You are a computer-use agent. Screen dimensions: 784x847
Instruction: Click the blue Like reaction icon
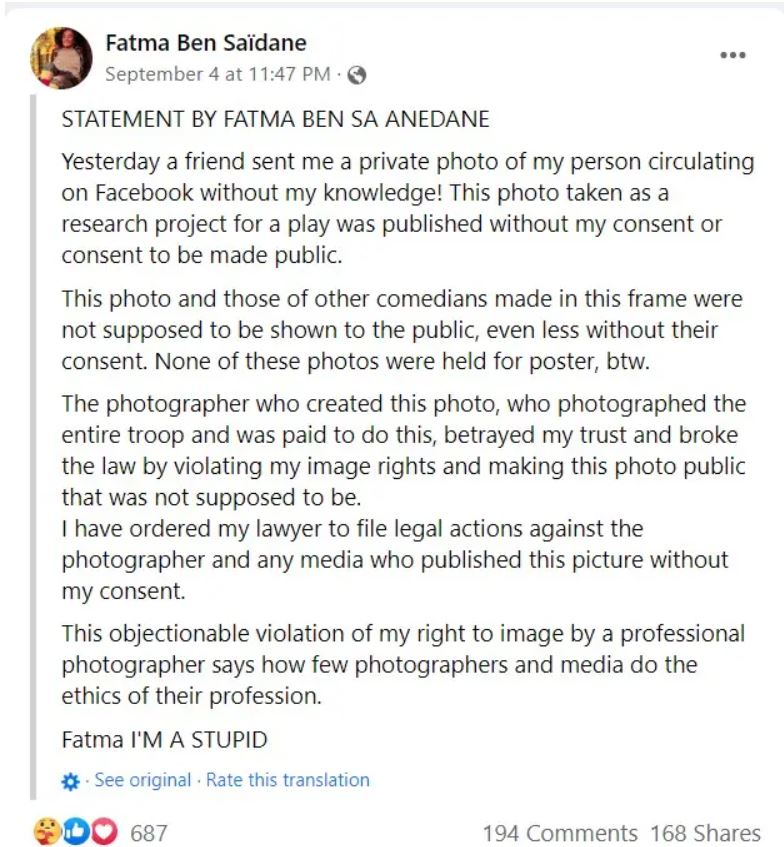pos(75,831)
